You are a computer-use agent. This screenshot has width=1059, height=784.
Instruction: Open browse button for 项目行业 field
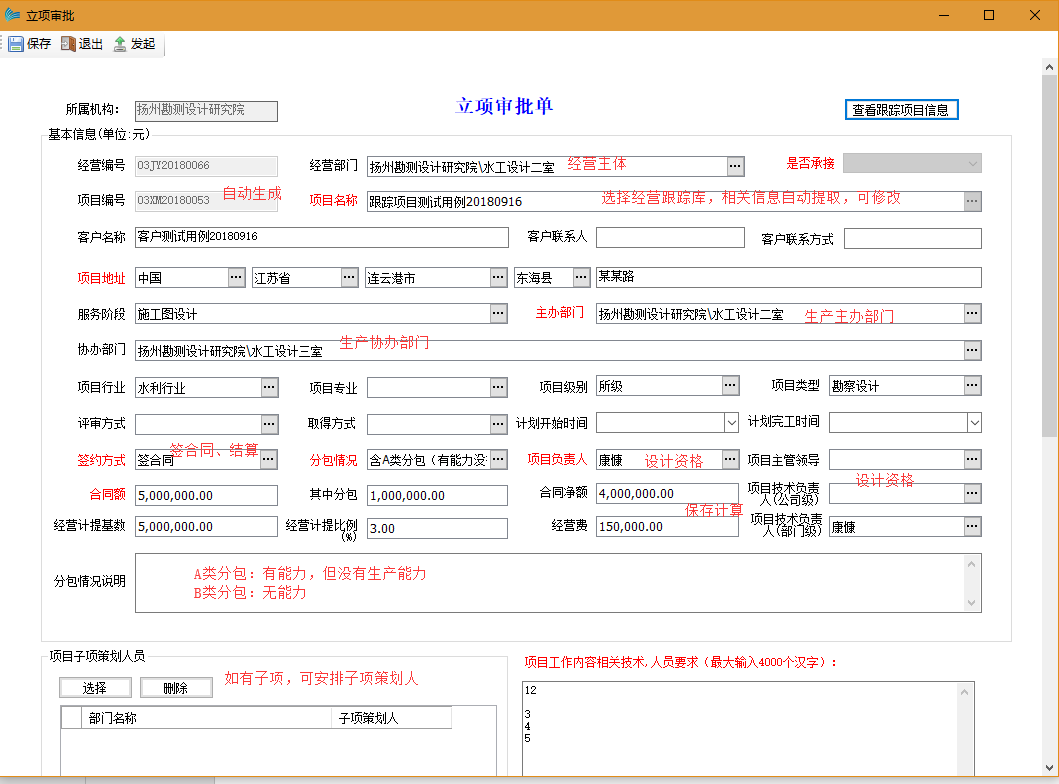pos(269,387)
